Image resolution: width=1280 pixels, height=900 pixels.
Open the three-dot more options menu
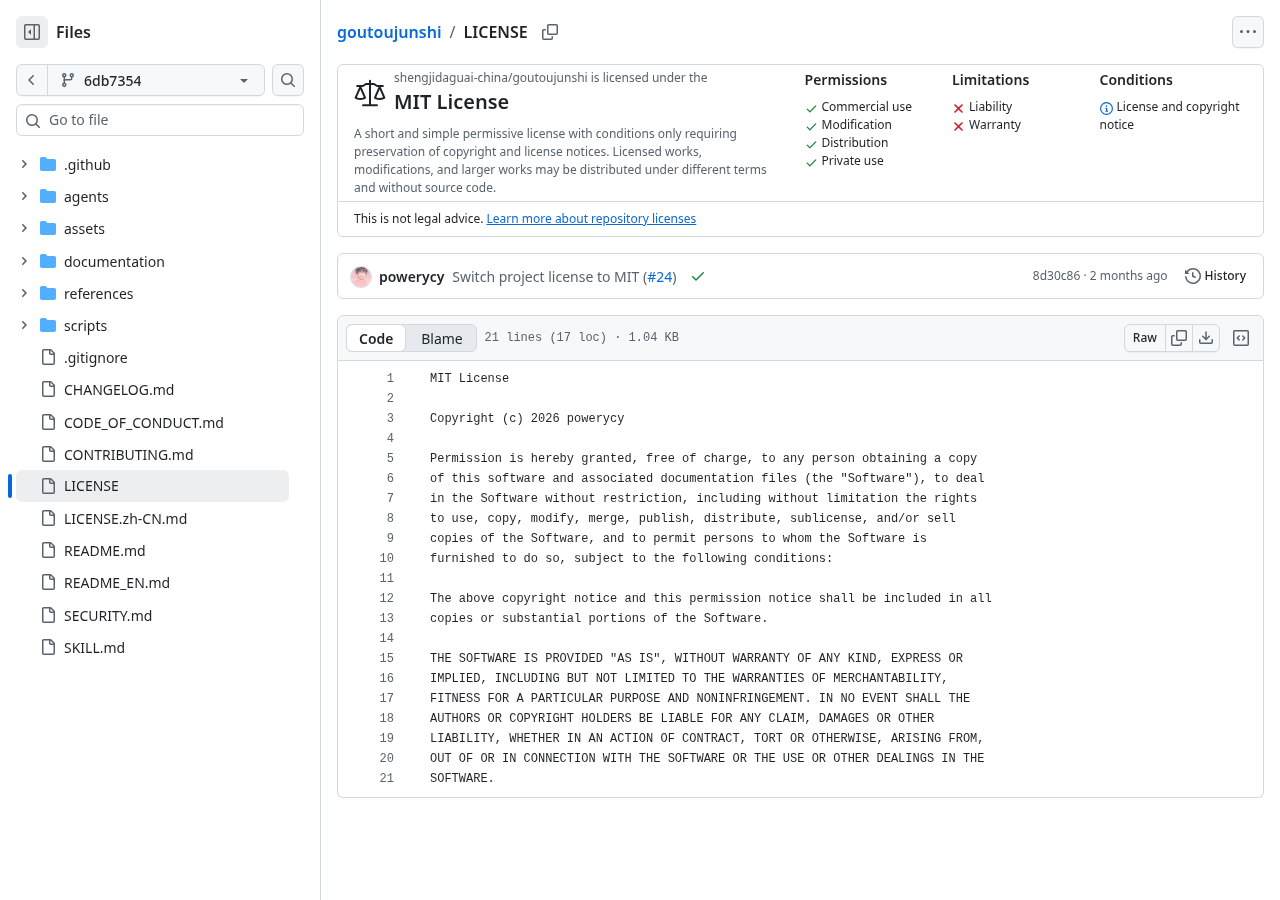[x=1248, y=32]
